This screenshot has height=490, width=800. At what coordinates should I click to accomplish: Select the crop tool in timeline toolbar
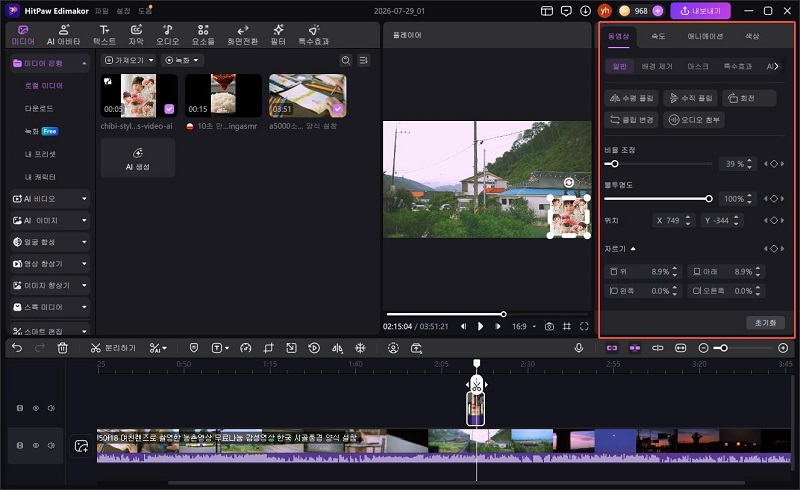(268, 348)
